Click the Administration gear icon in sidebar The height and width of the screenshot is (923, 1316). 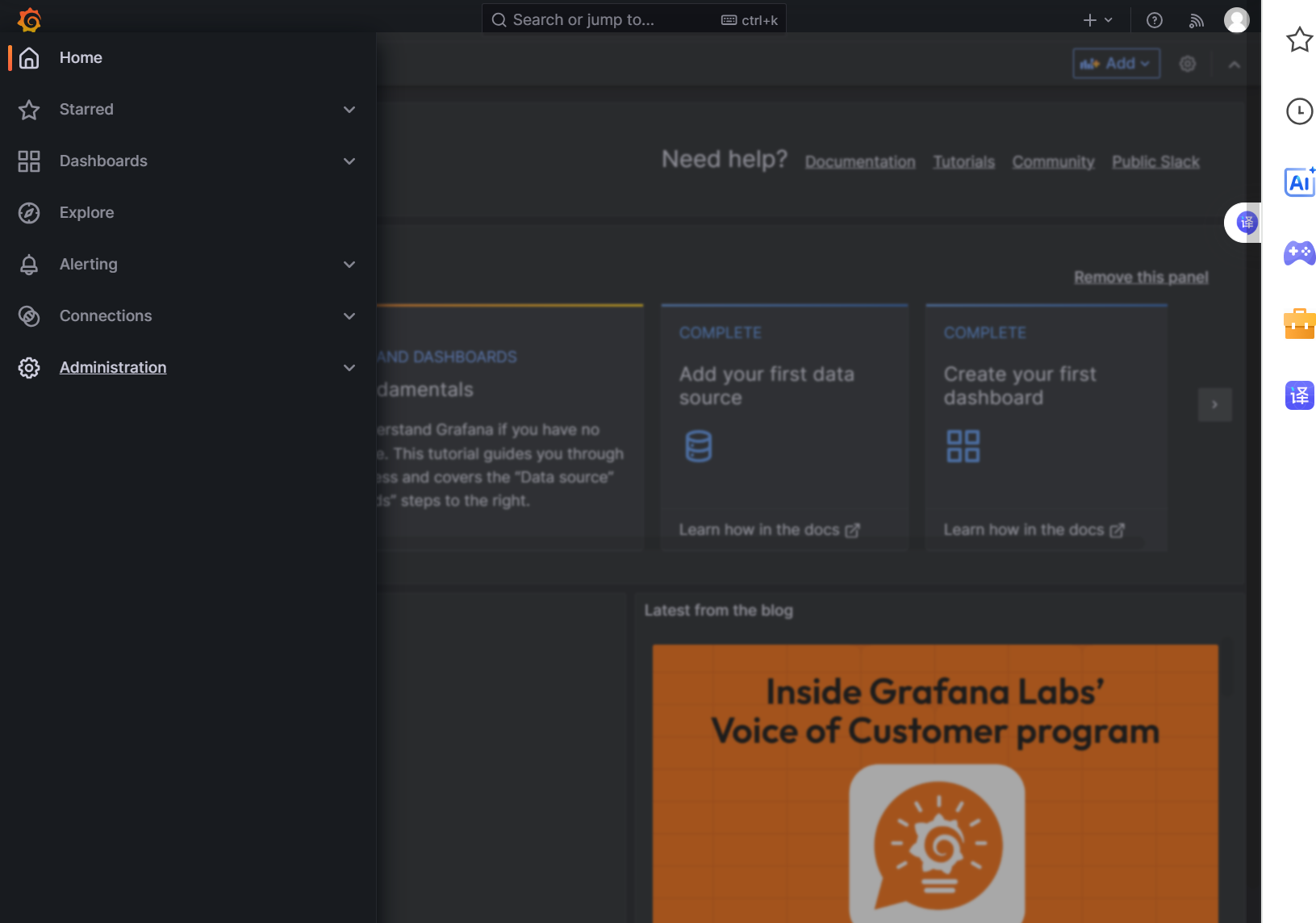coord(29,368)
